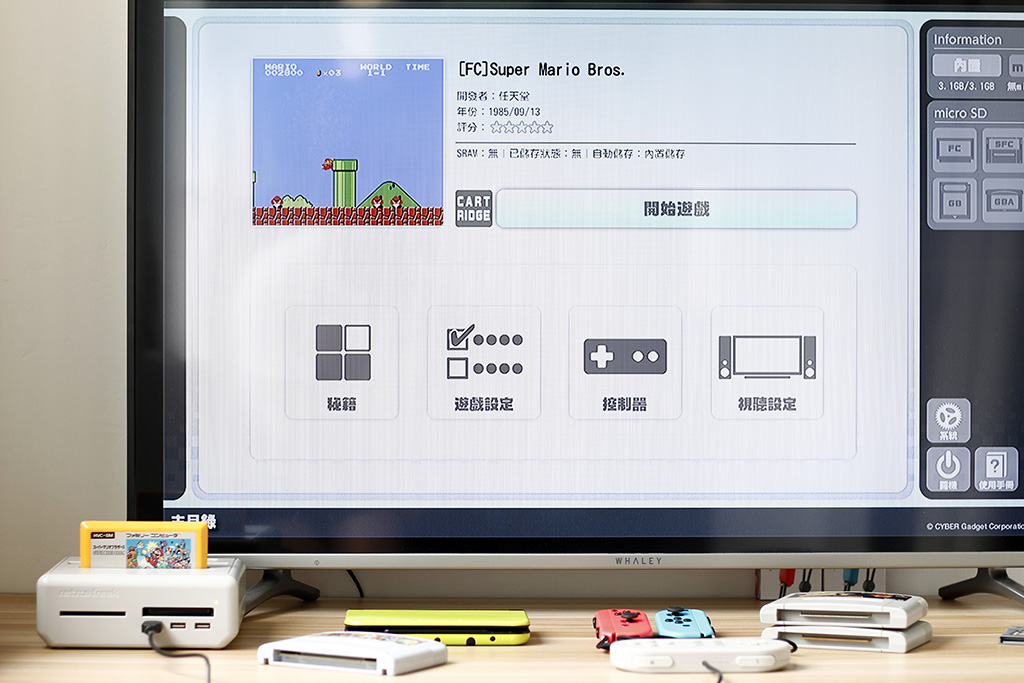Viewport: 1024px width, 683px height.
Task: Open the FC cartridge category on micro SD
Action: pyautogui.click(x=954, y=150)
